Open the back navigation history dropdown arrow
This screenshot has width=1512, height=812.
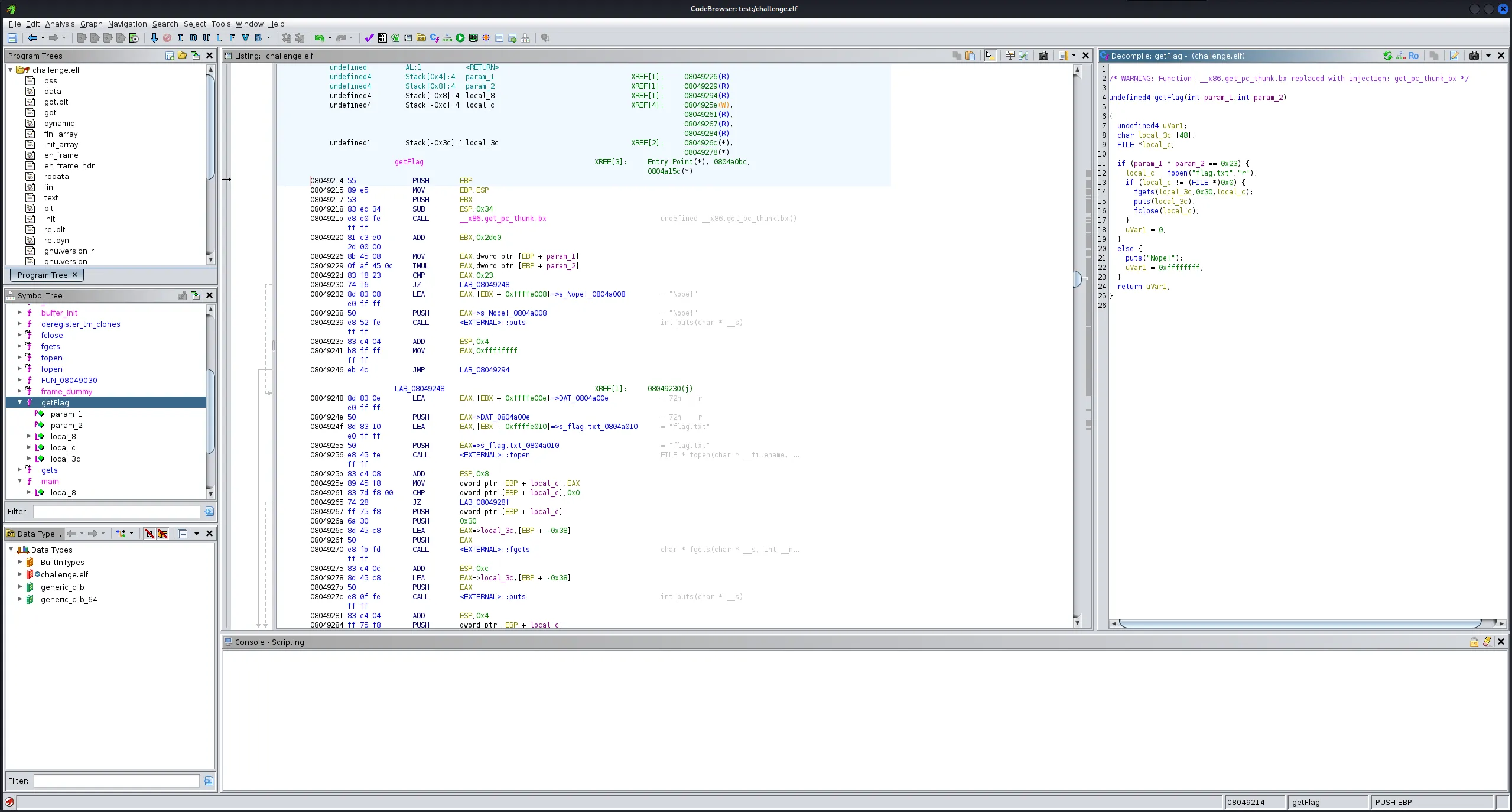[43, 38]
